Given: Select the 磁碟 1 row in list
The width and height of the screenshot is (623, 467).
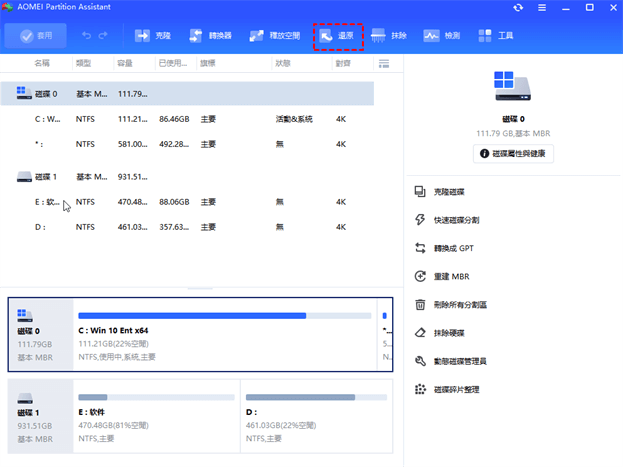Looking at the screenshot, I should click(x=187, y=177).
